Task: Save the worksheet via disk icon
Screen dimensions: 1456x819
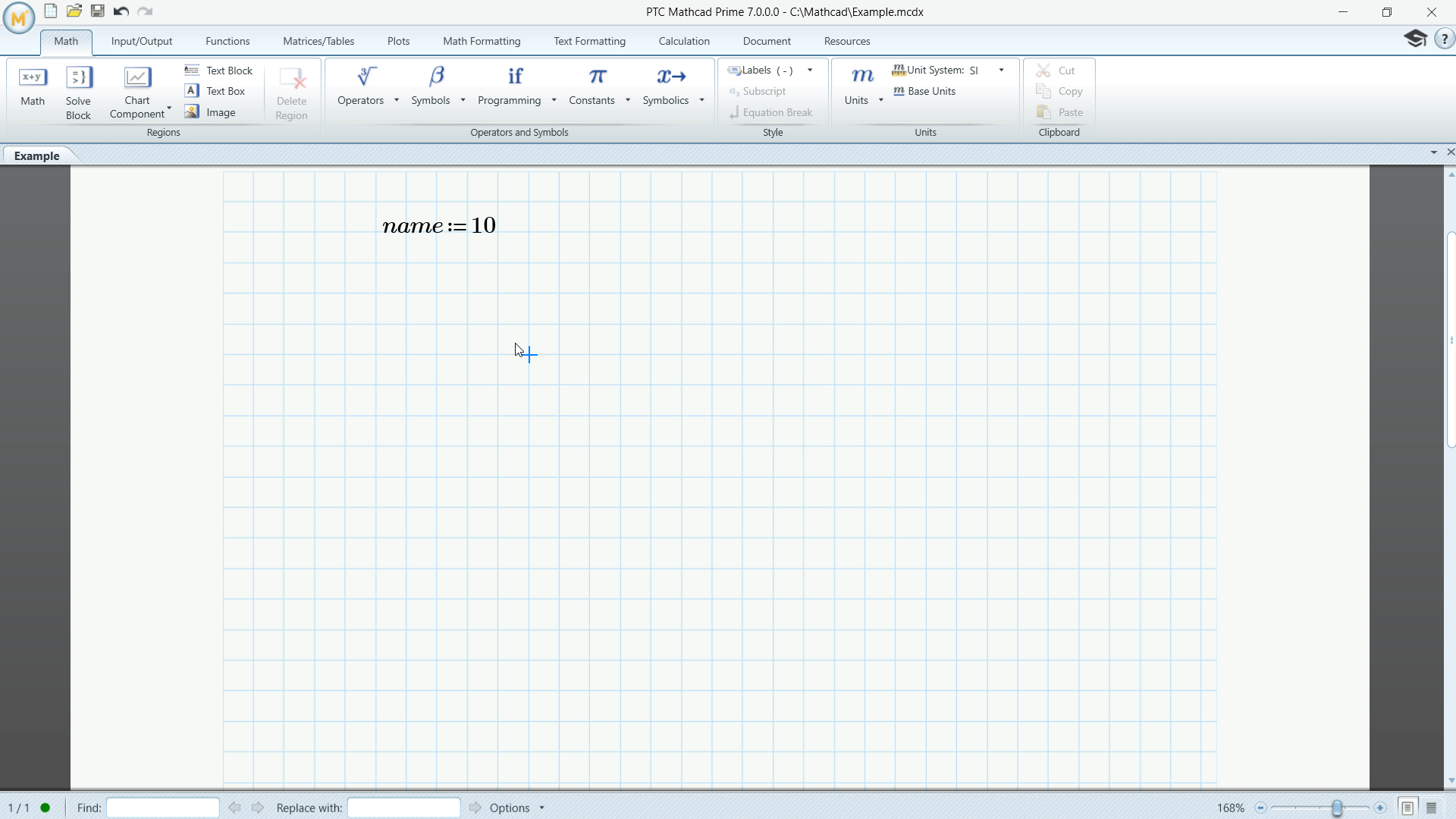Action: point(98,11)
